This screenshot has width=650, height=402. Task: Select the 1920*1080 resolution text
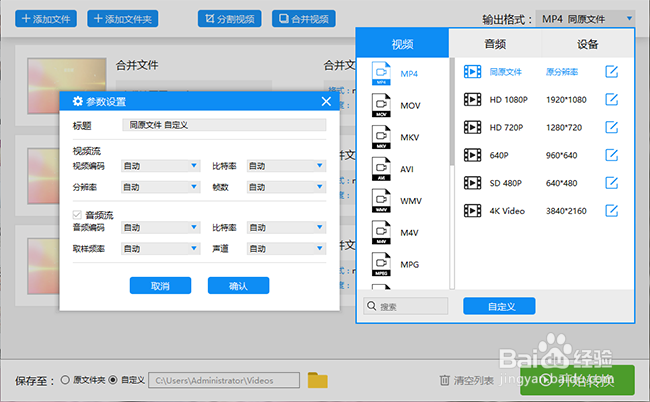(x=566, y=99)
